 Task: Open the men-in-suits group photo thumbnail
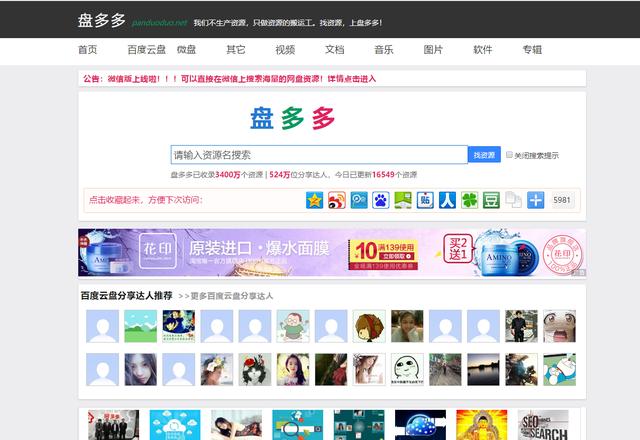(113, 425)
